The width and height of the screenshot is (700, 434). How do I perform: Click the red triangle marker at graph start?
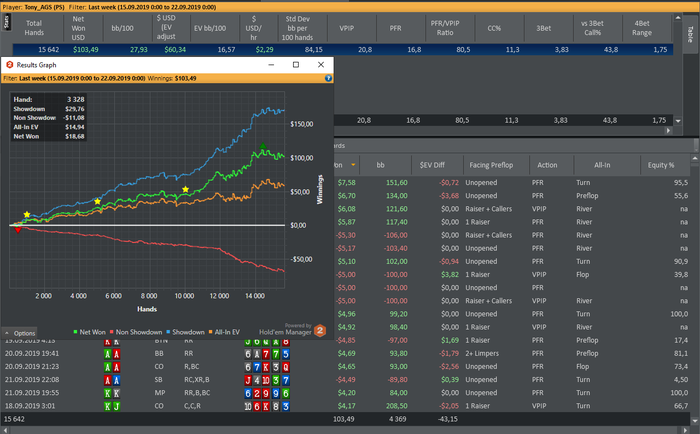[x=17, y=229]
